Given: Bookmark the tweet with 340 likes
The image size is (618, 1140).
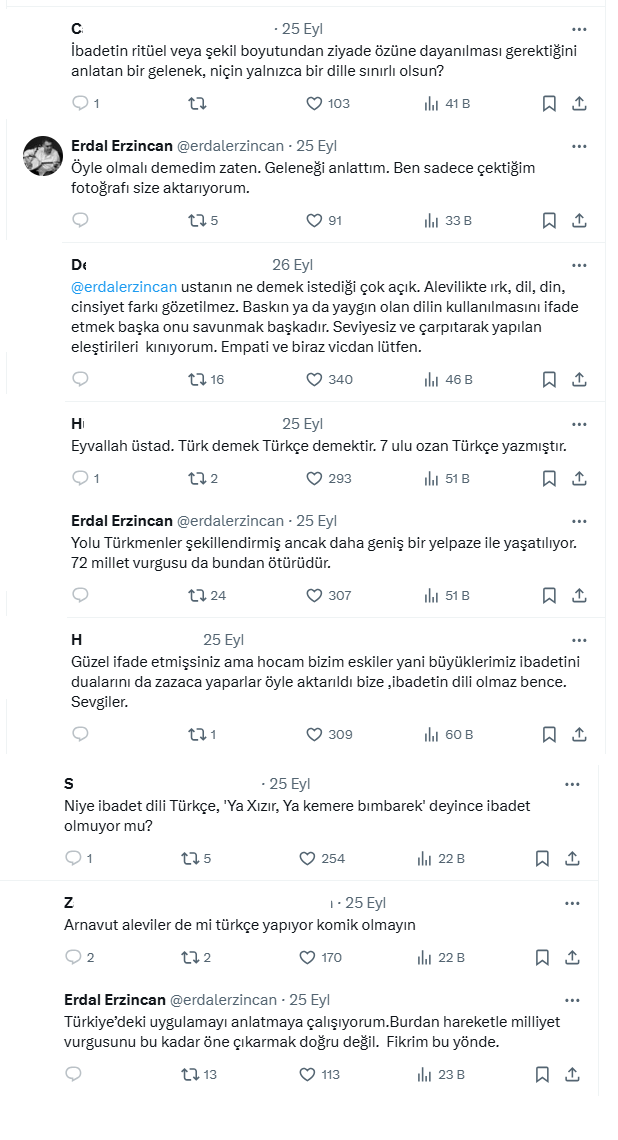Looking at the screenshot, I should click(549, 379).
